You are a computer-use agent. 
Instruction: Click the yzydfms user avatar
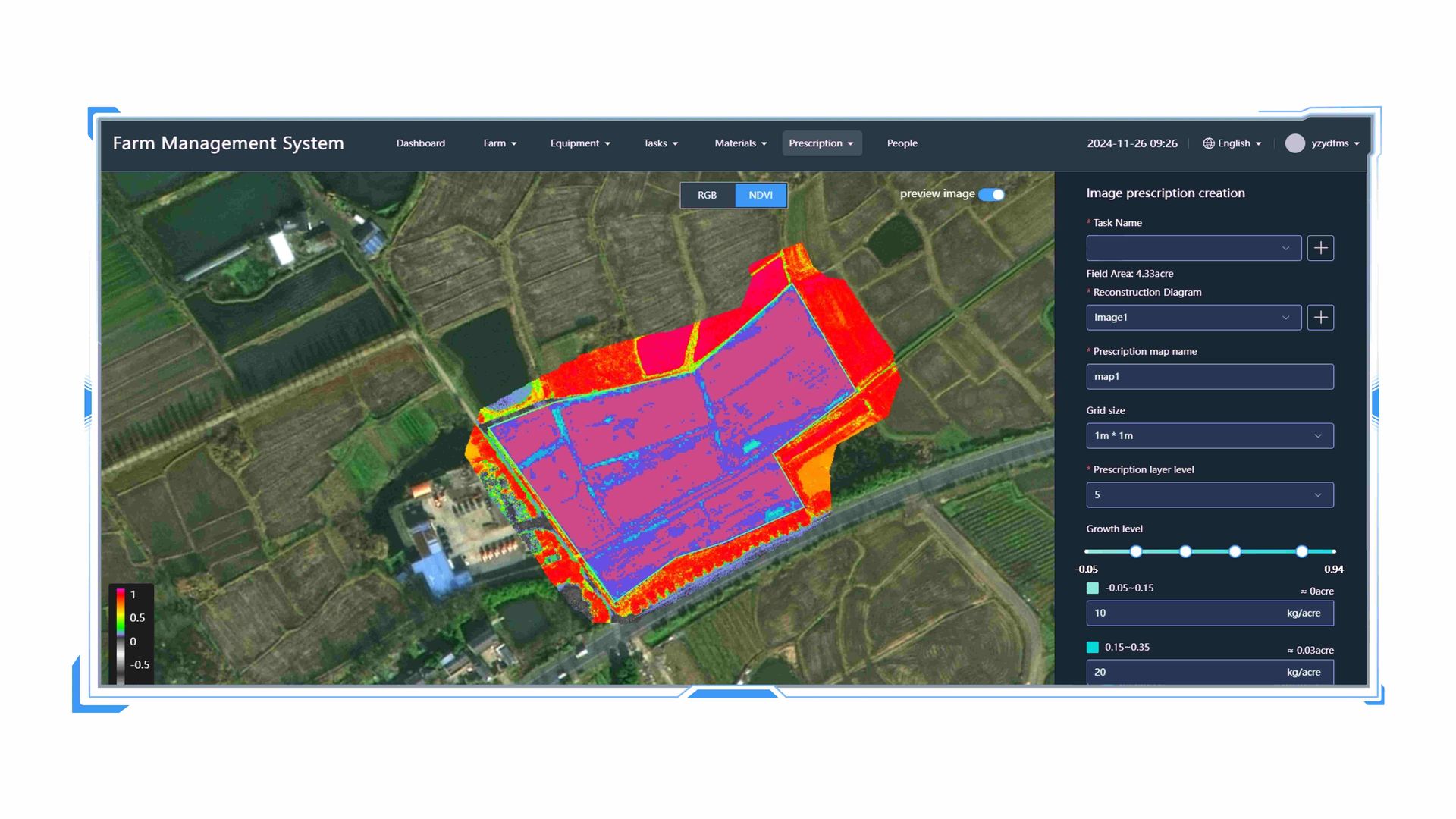click(x=1295, y=143)
